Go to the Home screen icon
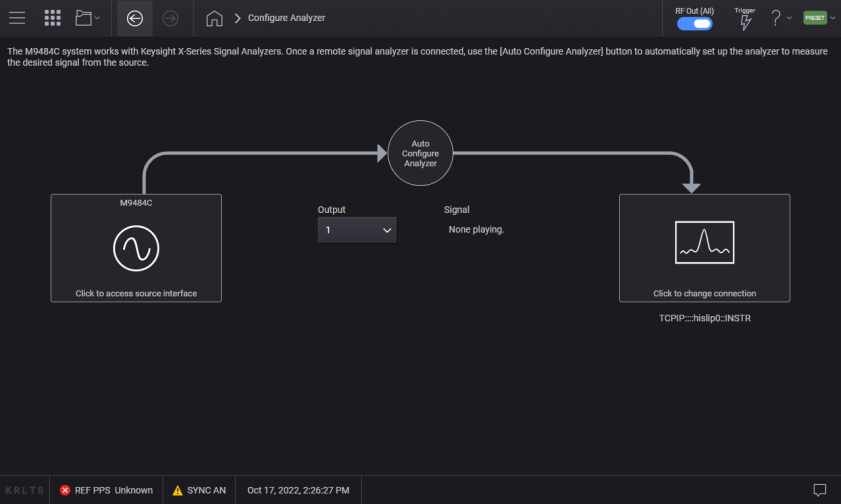The height and width of the screenshot is (504, 841). (x=213, y=18)
